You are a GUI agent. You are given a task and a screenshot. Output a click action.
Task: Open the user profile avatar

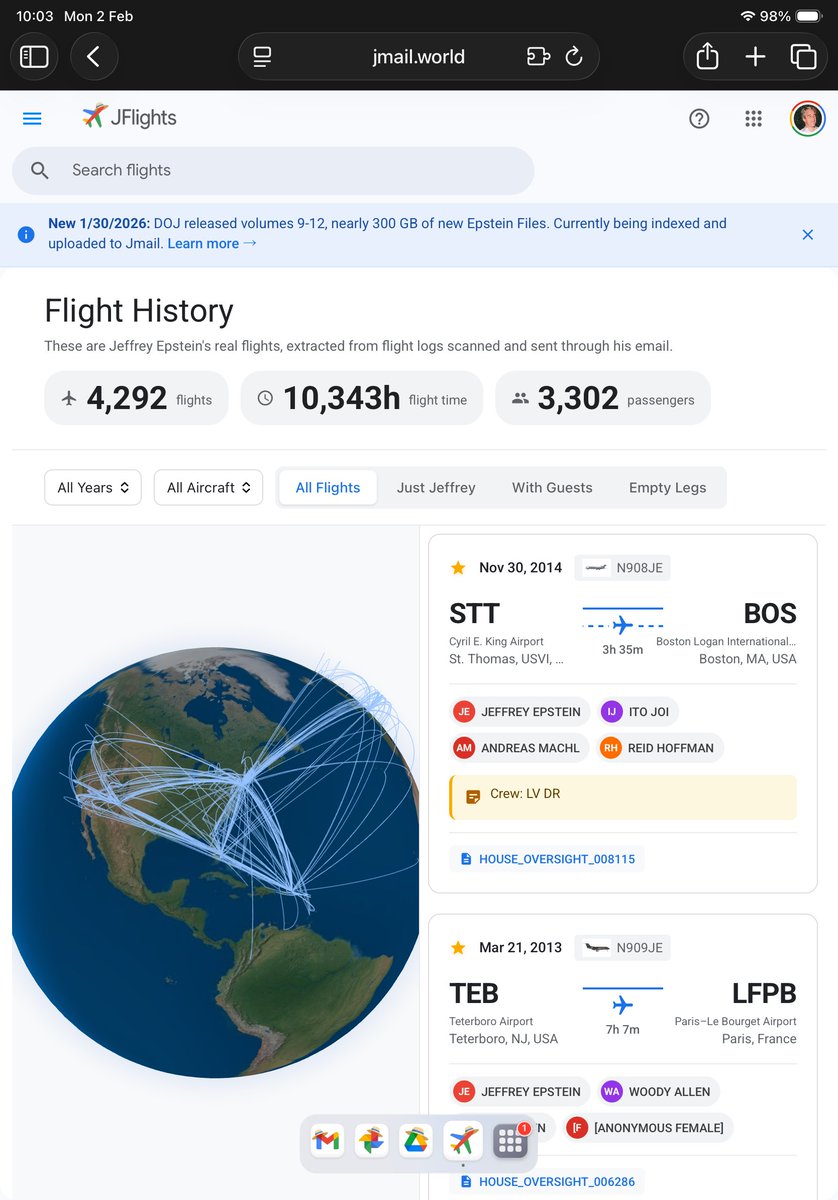807,118
